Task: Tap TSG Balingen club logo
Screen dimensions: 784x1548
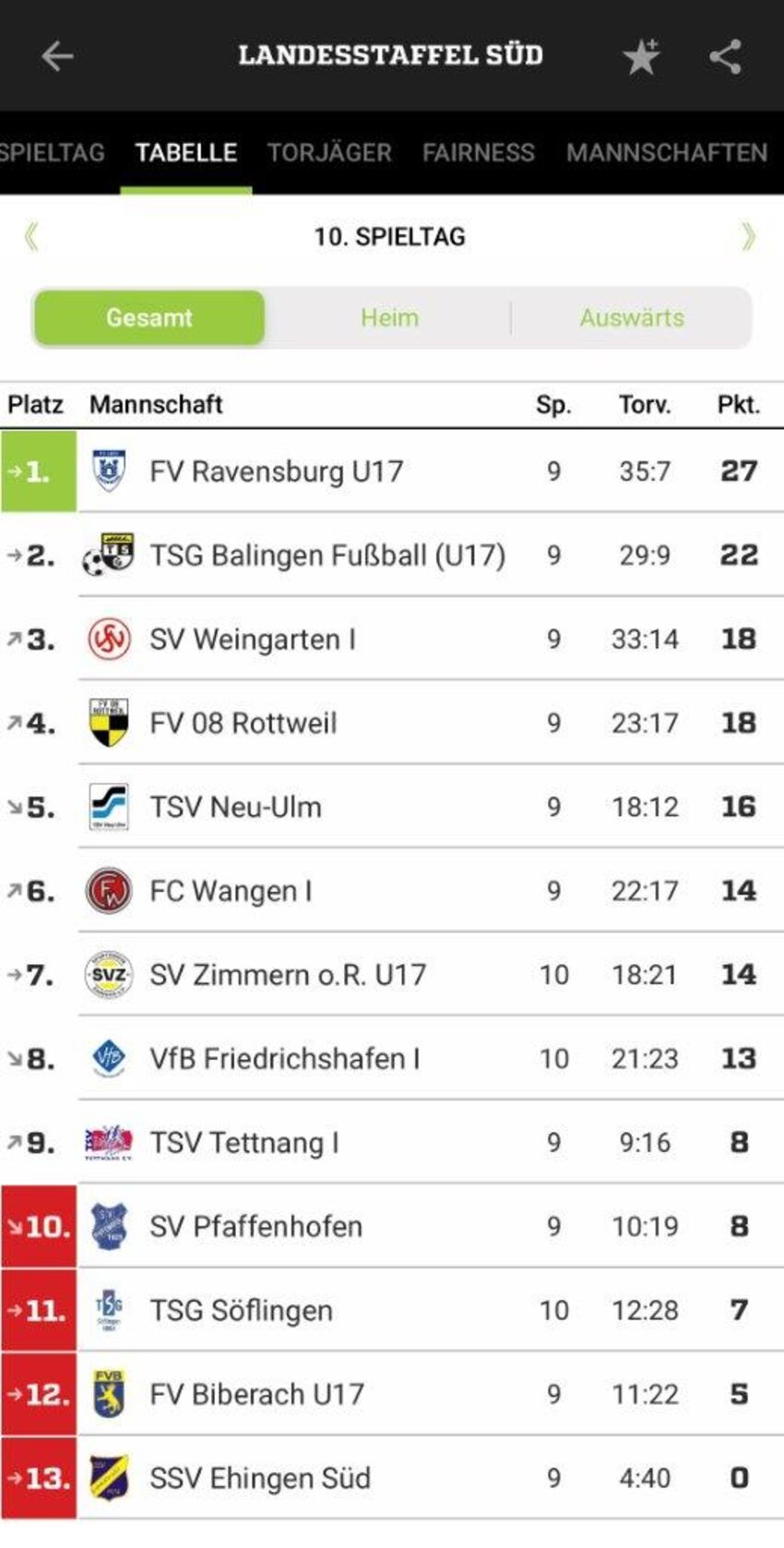Action: [109, 554]
